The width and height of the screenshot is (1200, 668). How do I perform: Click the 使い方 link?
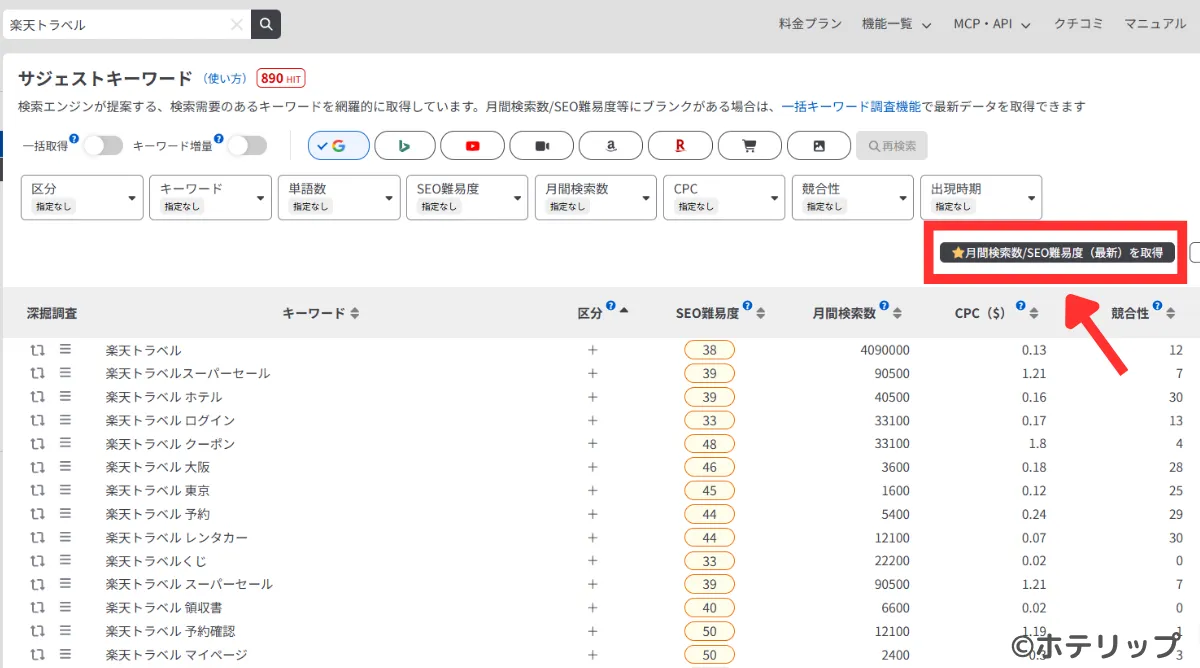coord(226,78)
